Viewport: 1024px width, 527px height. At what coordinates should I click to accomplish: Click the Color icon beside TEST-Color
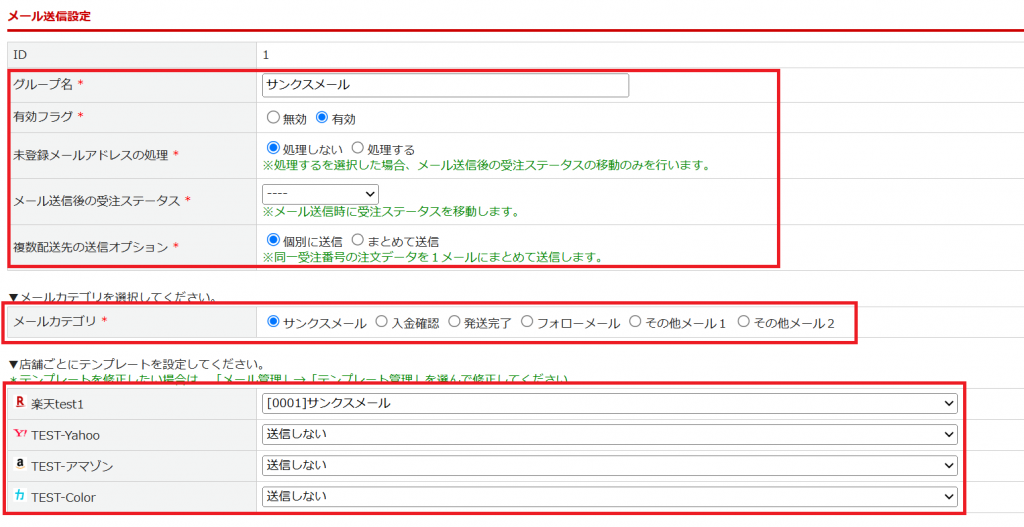(x=20, y=496)
